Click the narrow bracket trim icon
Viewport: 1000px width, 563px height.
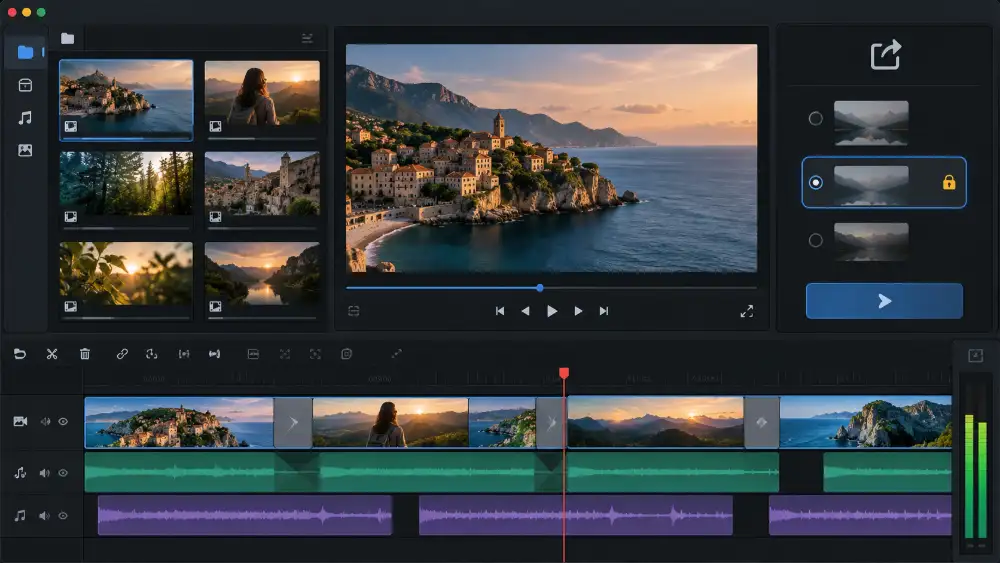(x=184, y=354)
